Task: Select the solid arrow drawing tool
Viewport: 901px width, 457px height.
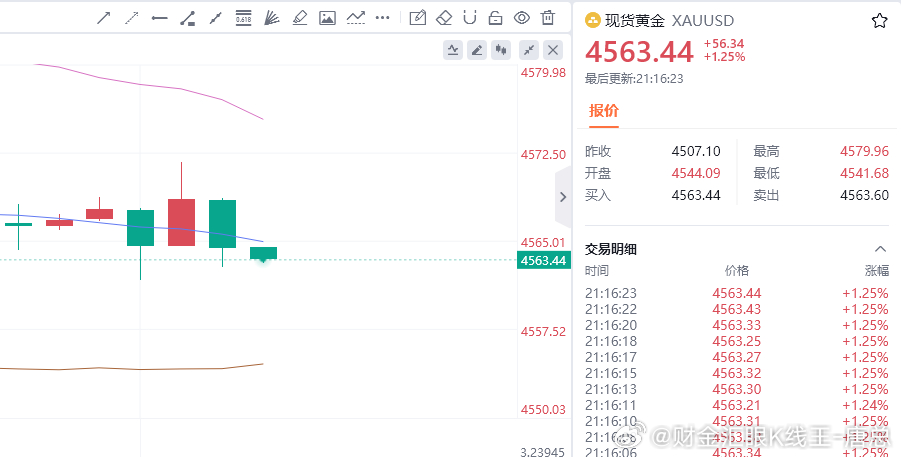Action: tap(103, 18)
